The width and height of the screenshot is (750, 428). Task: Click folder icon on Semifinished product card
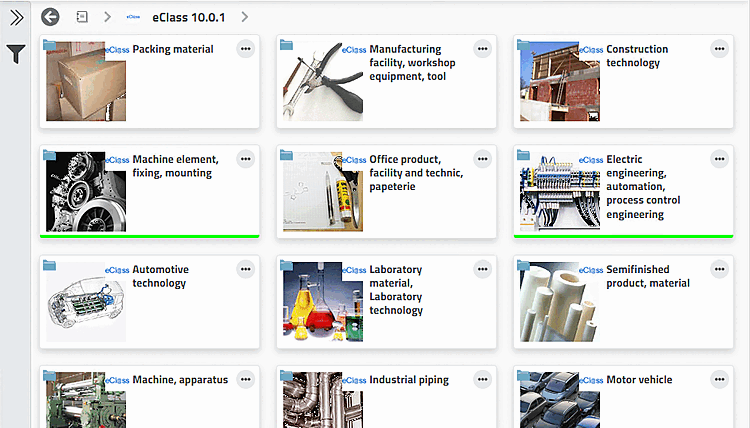tap(523, 265)
